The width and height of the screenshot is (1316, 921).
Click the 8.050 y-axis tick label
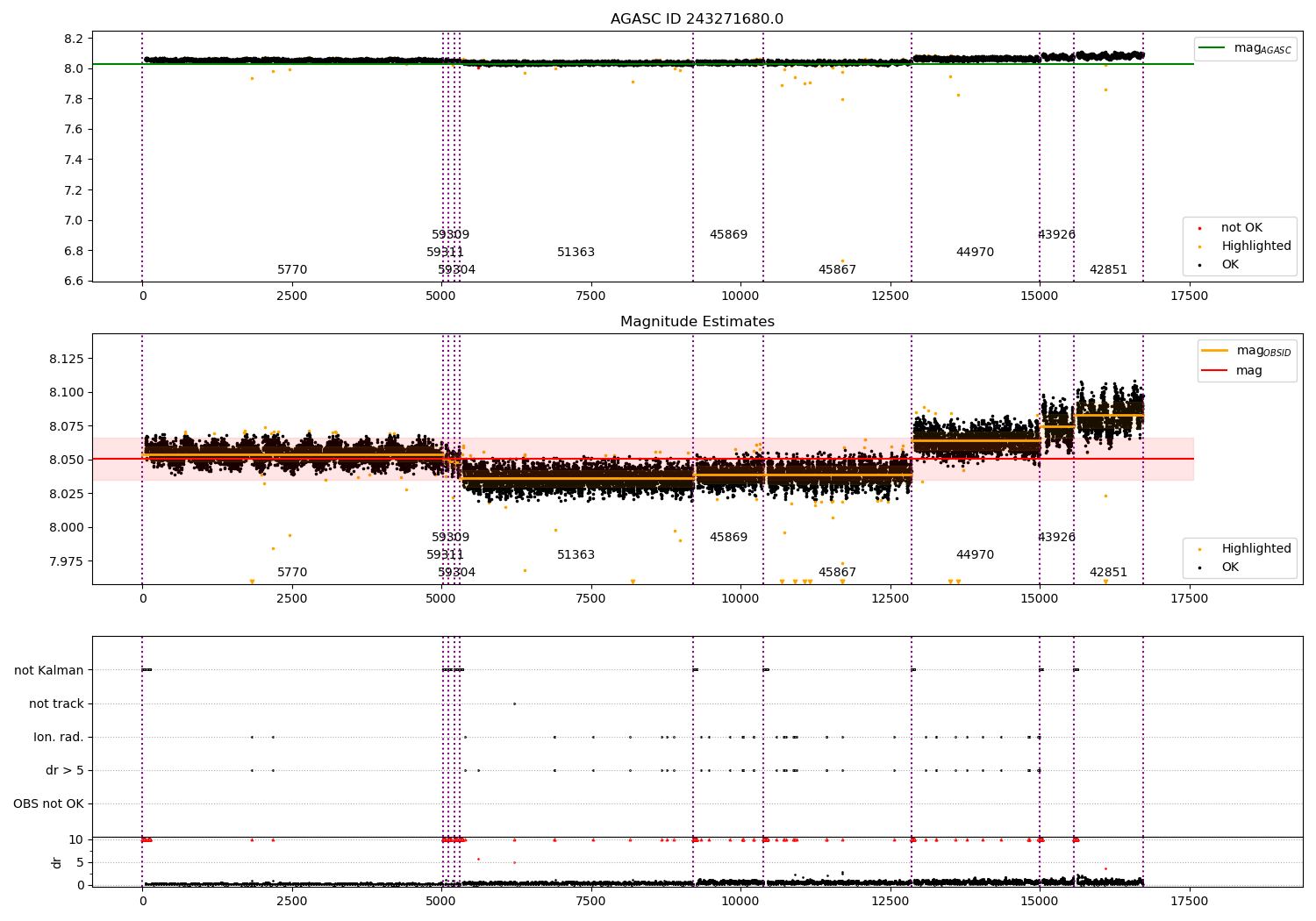(x=67, y=460)
